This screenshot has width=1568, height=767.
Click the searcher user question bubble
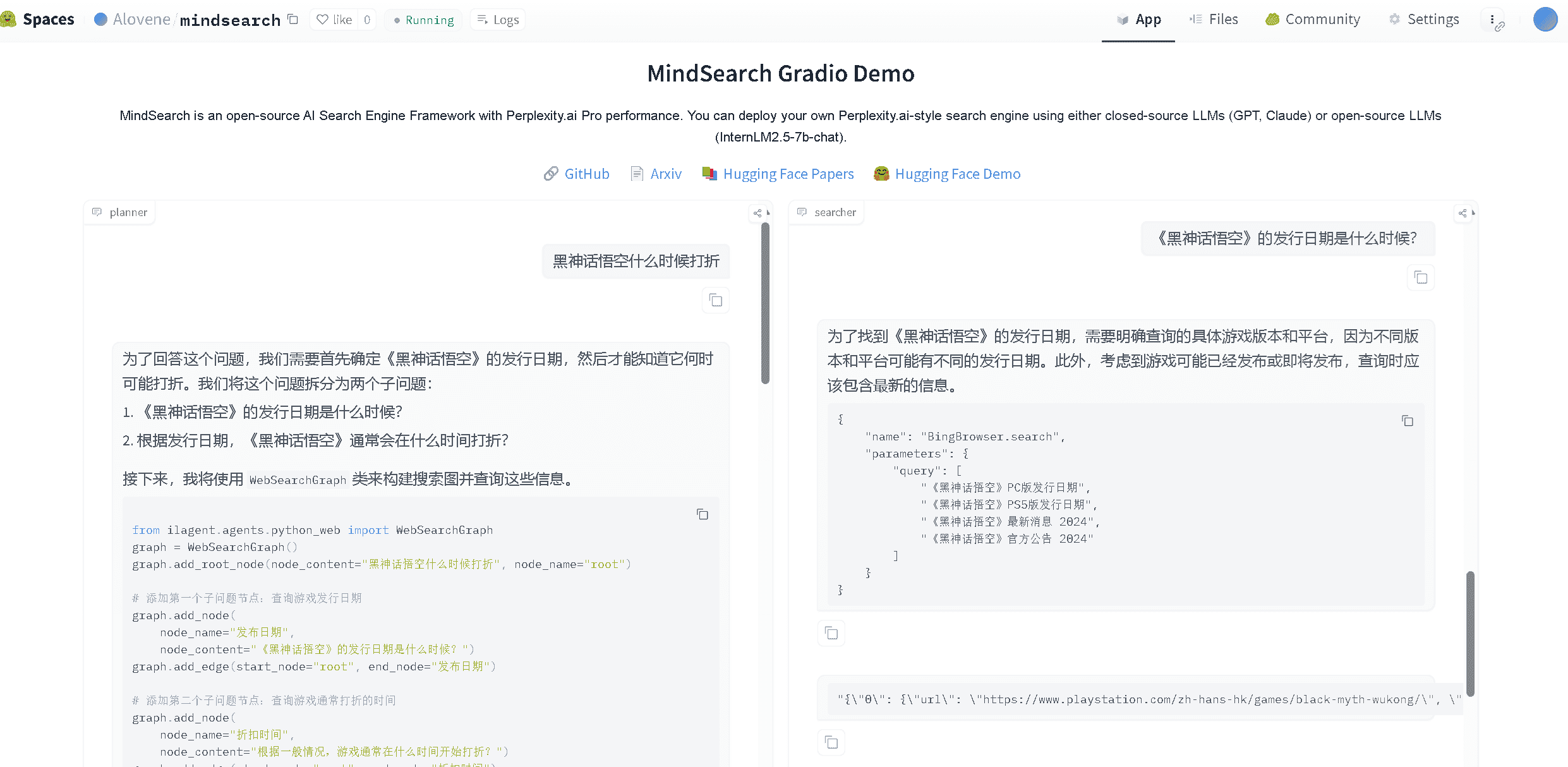(x=1288, y=238)
